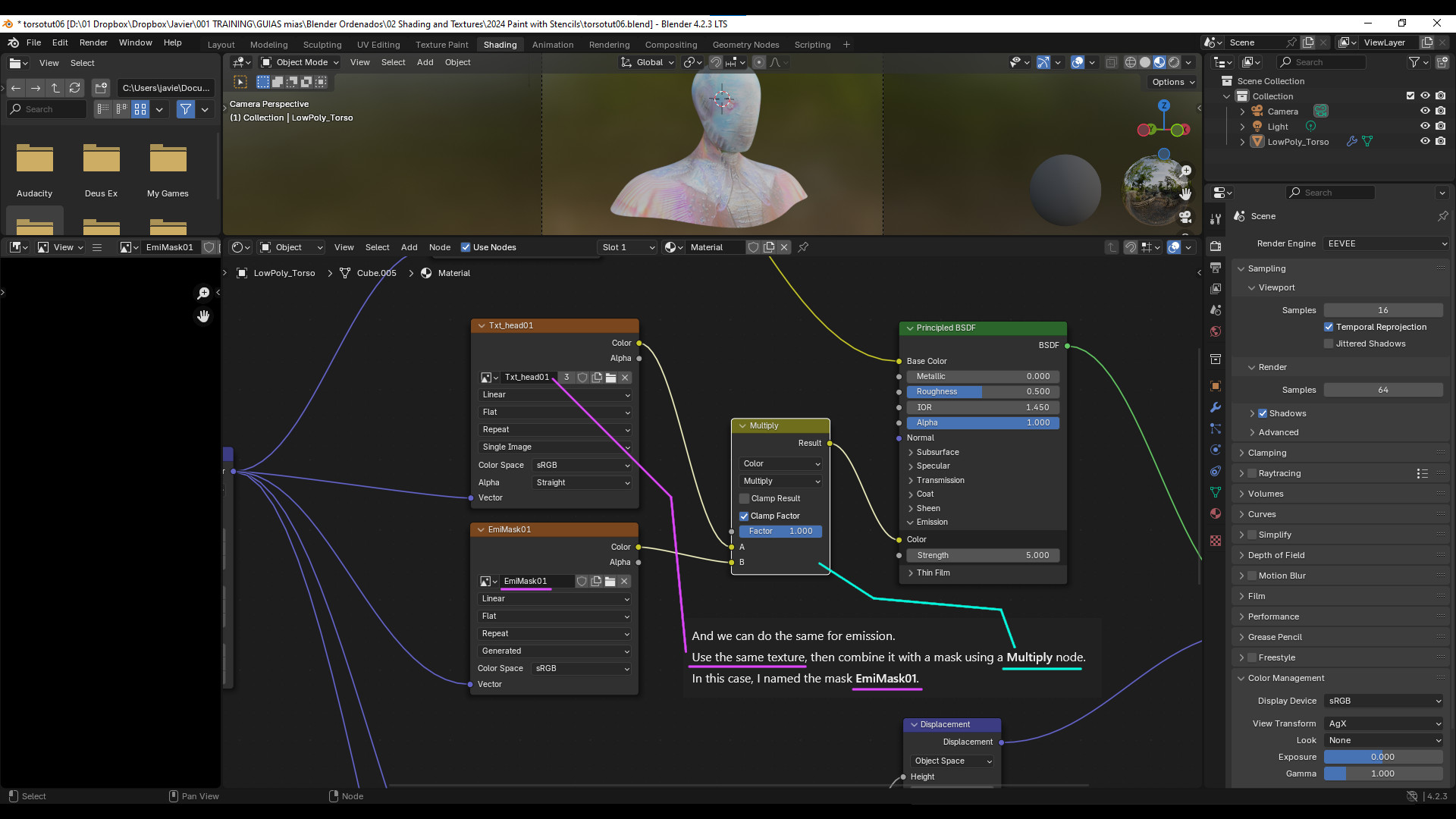This screenshot has height=819, width=1456.
Task: Open the World properties tab icon
Action: 1216,331
